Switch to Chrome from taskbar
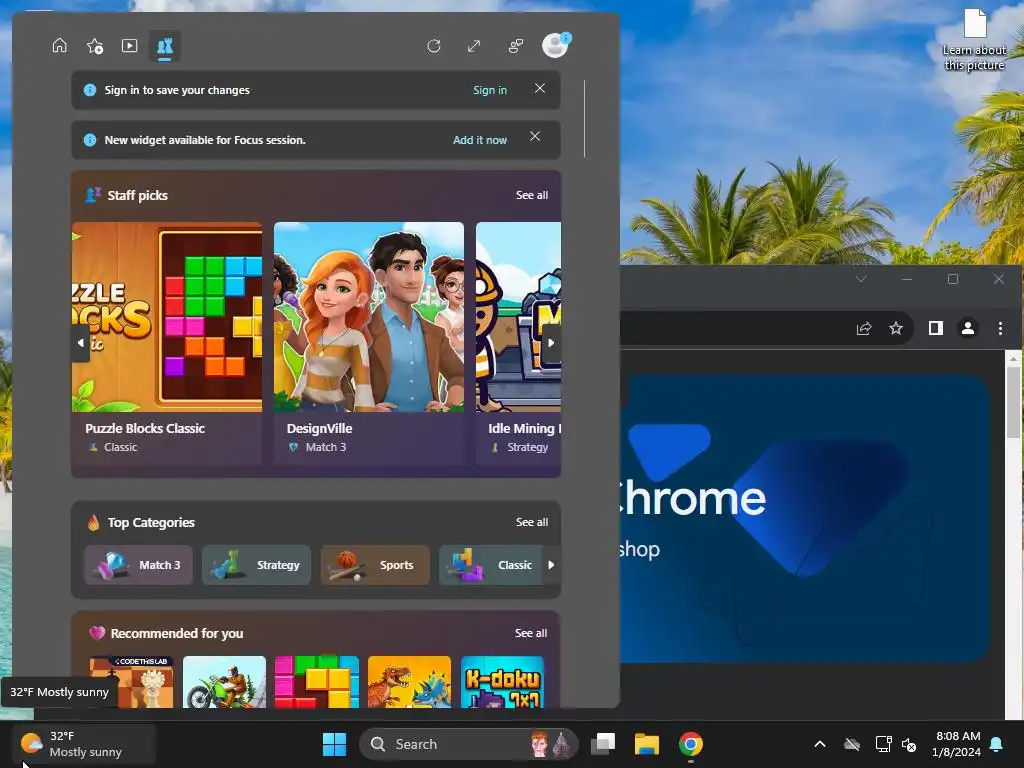 [690, 744]
